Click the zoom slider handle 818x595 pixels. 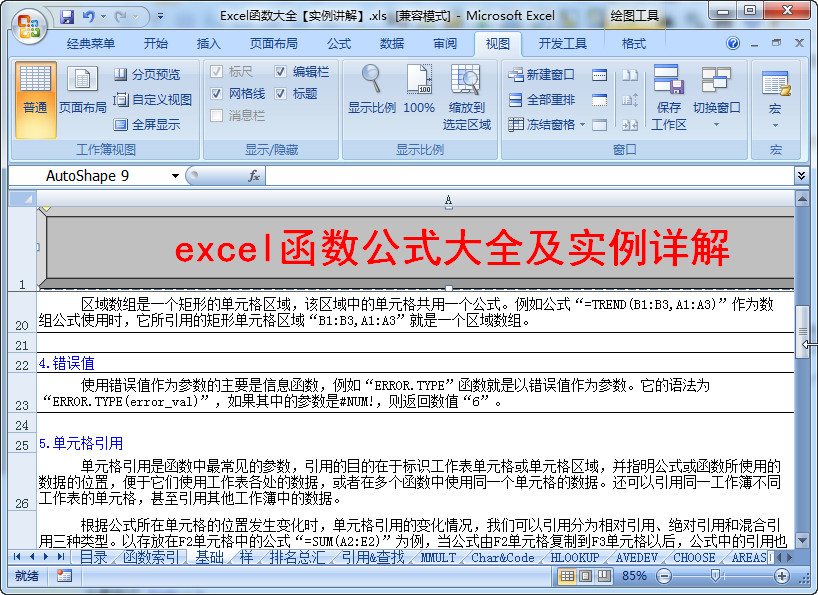click(x=715, y=576)
